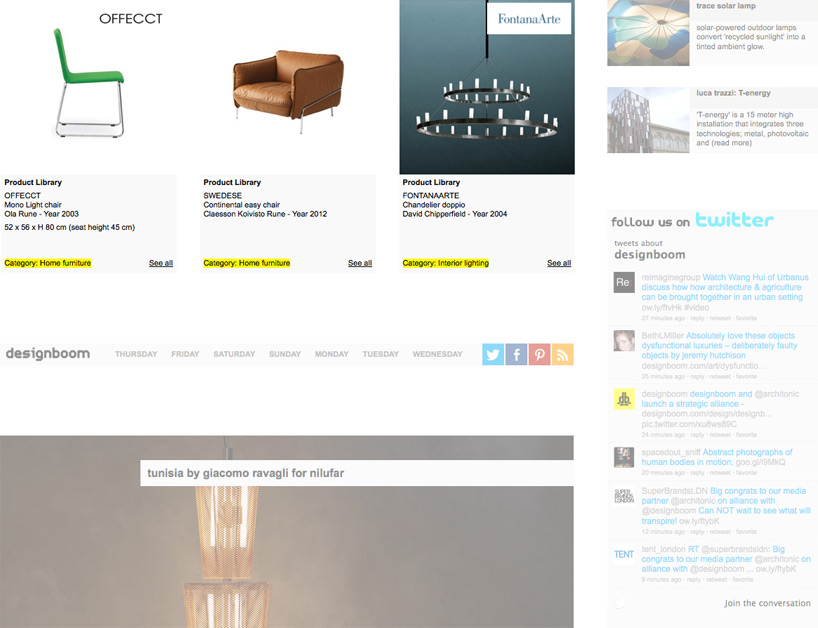Image resolution: width=818 pixels, height=628 pixels.
Task: Click the Twitter share icon
Action: click(492, 354)
